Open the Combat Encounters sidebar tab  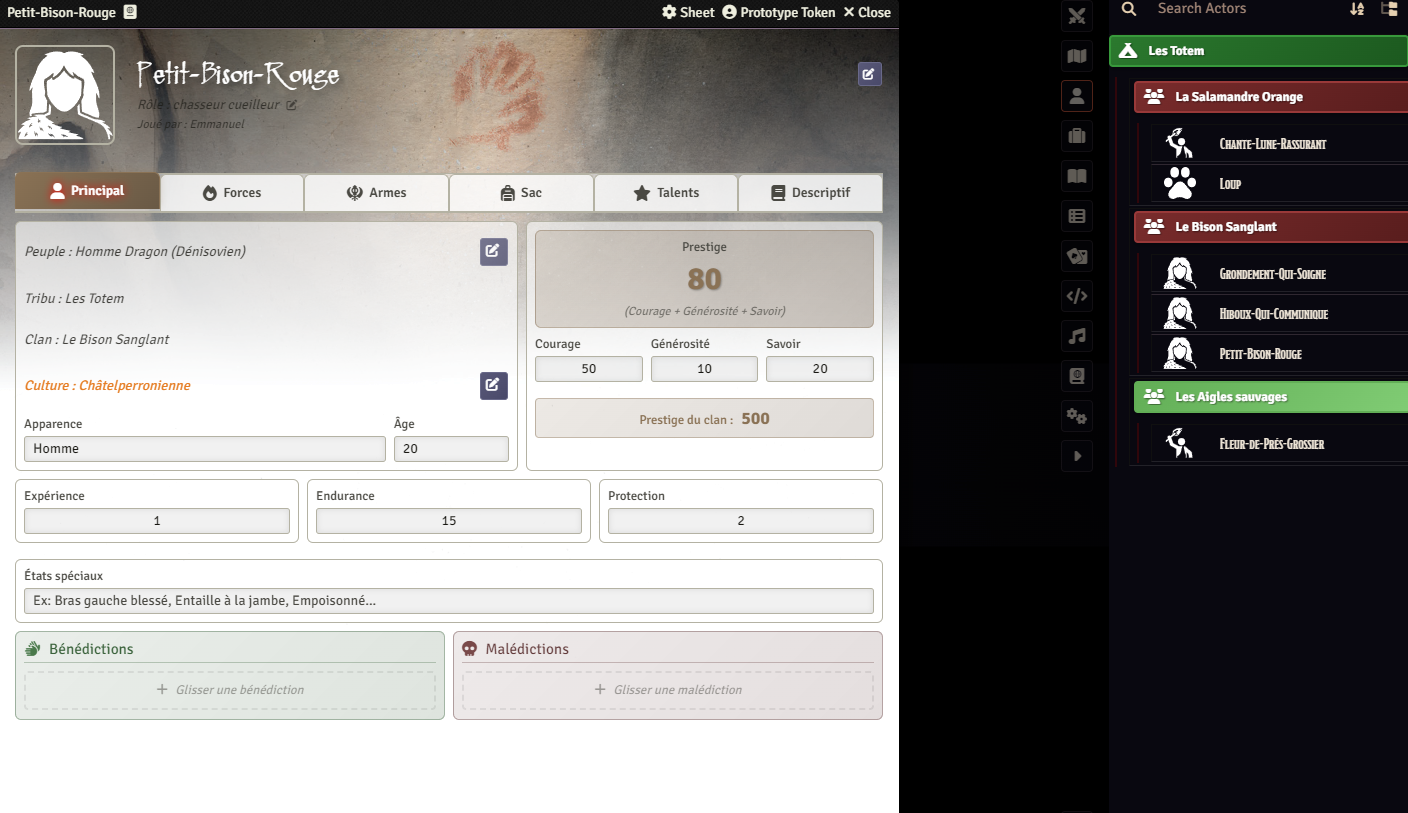1076,15
